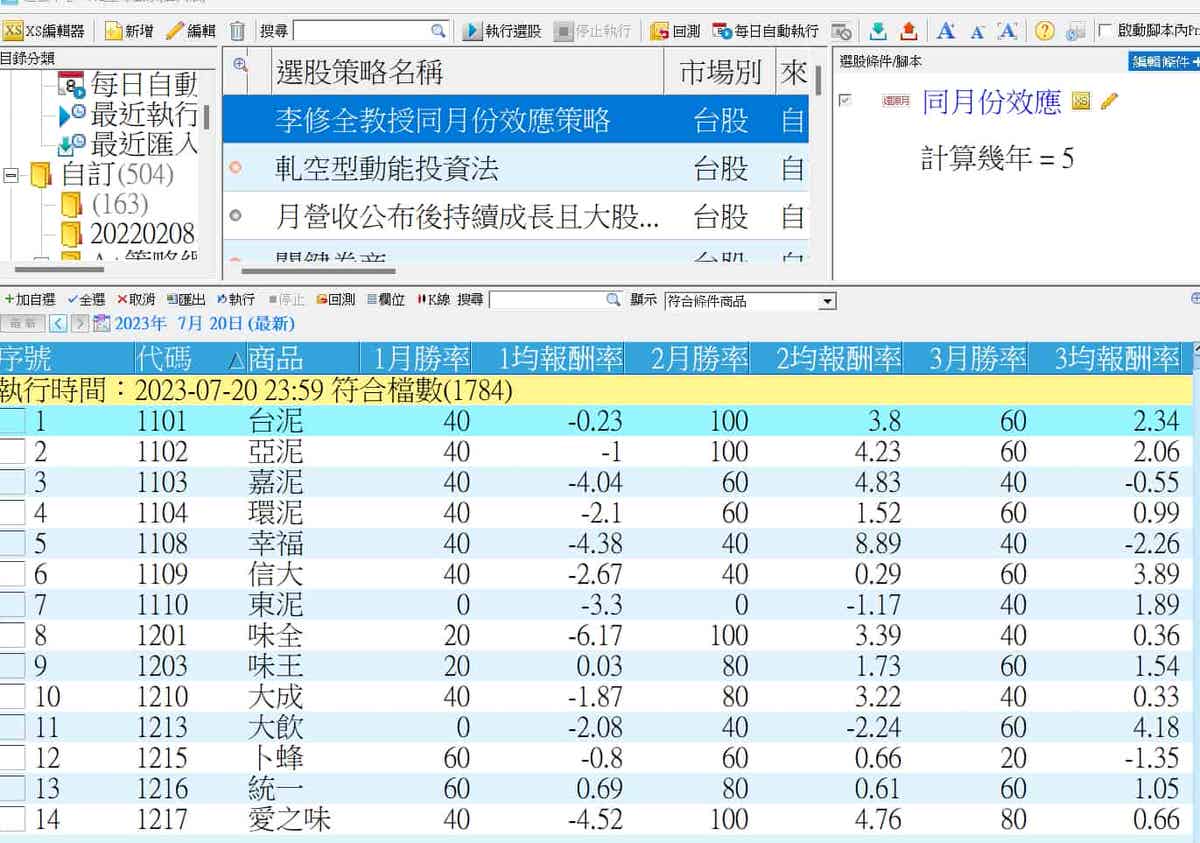Click the large A increase font icon
1200x843 pixels.
point(946,31)
